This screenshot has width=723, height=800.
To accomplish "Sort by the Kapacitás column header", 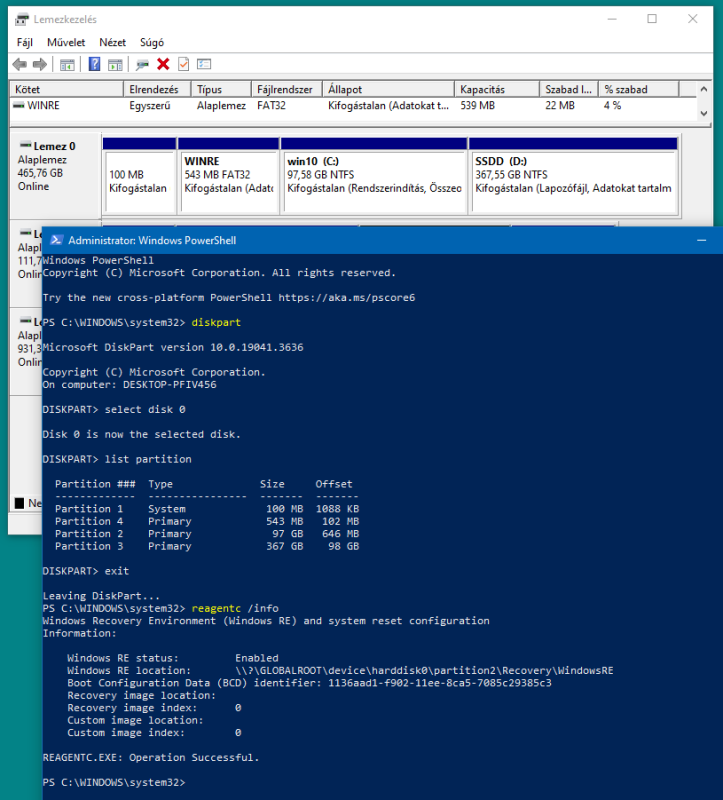I will coord(497,89).
